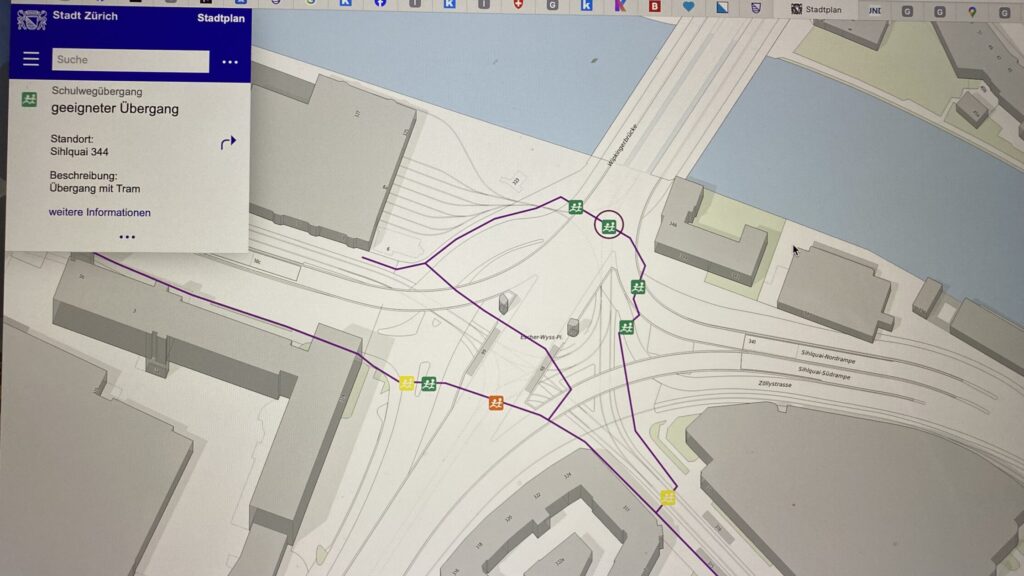
Task: Select the yellow crossing marker at bottom right
Action: (667, 497)
